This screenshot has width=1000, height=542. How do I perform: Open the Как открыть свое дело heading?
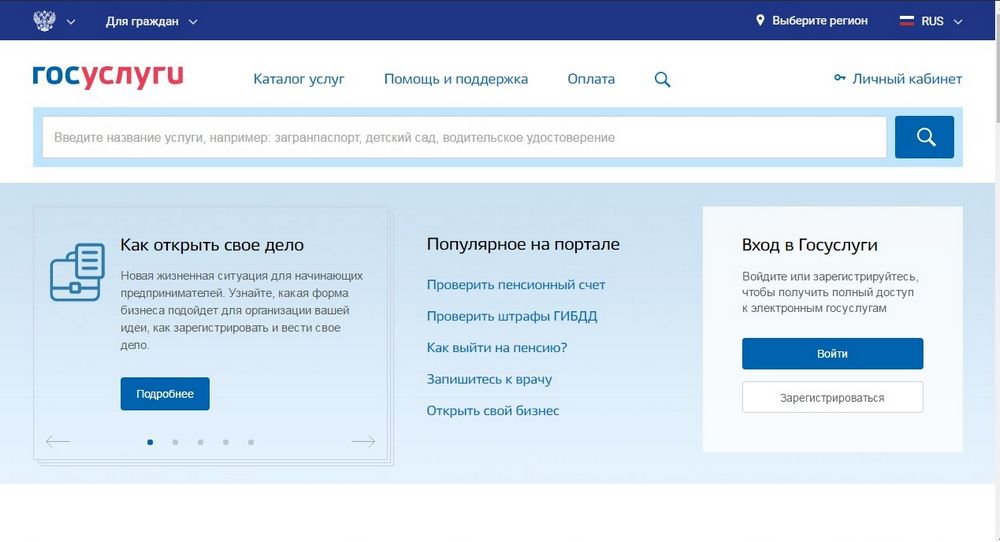212,245
